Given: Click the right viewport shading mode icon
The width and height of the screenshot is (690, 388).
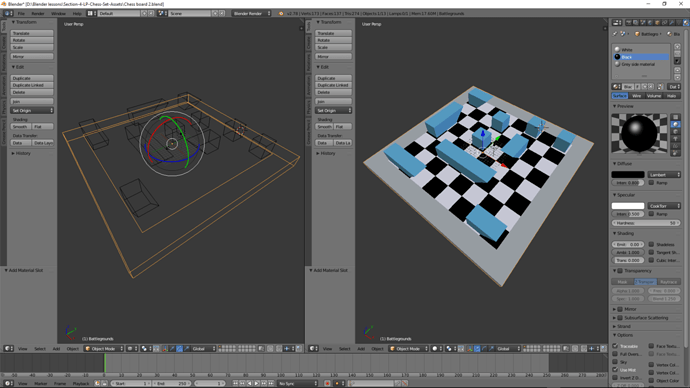Looking at the screenshot, I should point(437,348).
